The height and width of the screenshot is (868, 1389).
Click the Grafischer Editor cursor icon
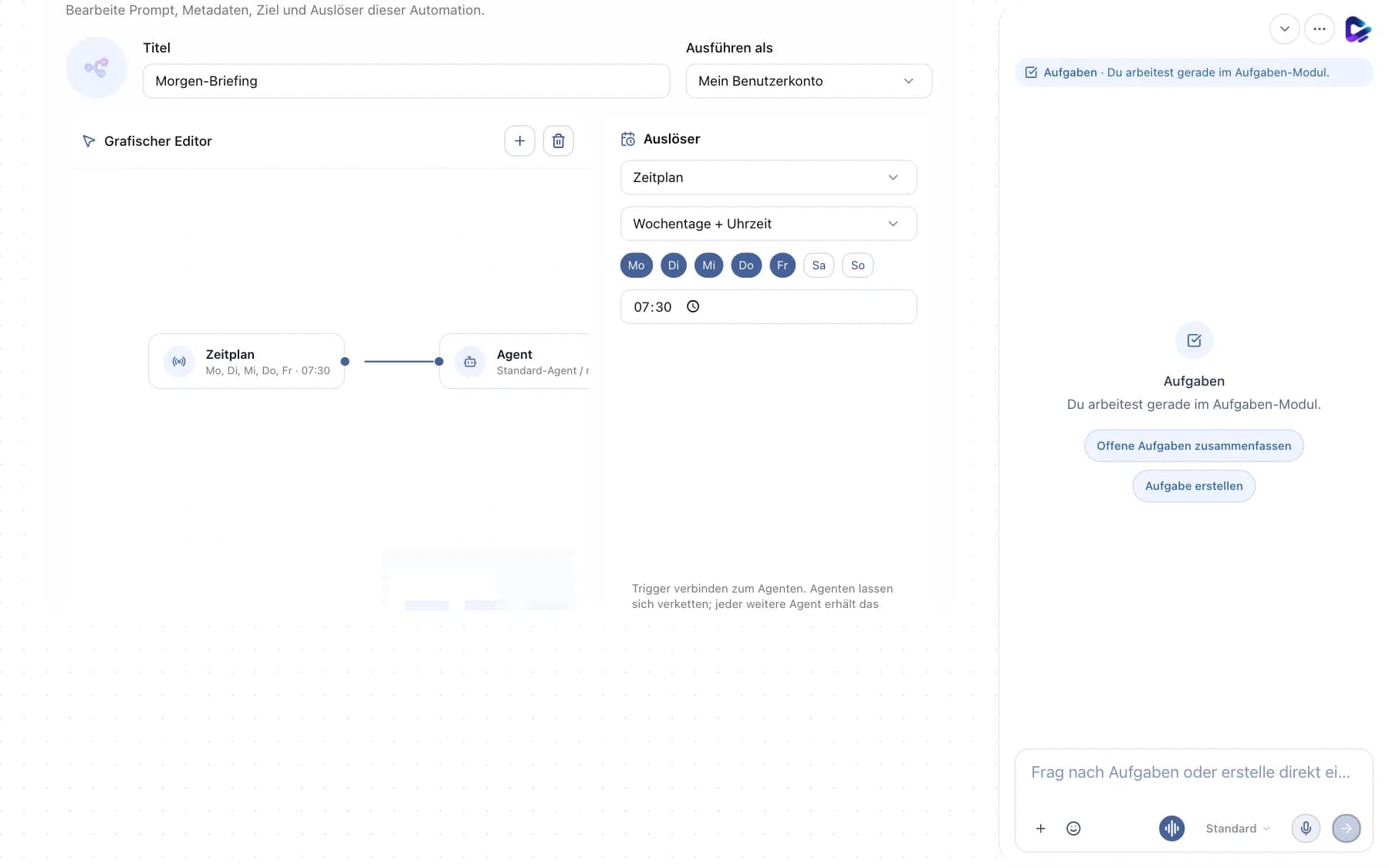89,141
